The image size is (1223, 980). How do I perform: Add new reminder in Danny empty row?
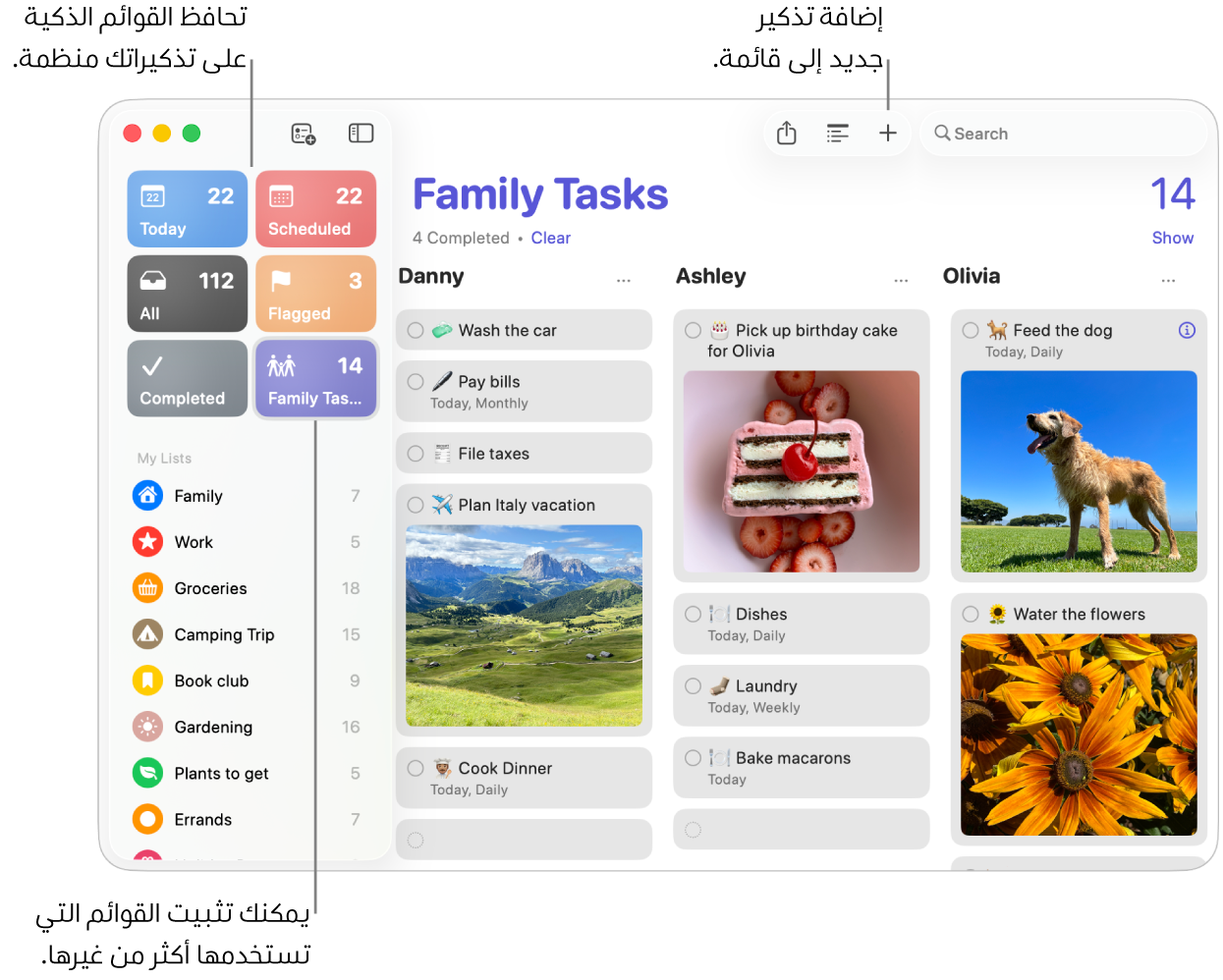(524, 840)
